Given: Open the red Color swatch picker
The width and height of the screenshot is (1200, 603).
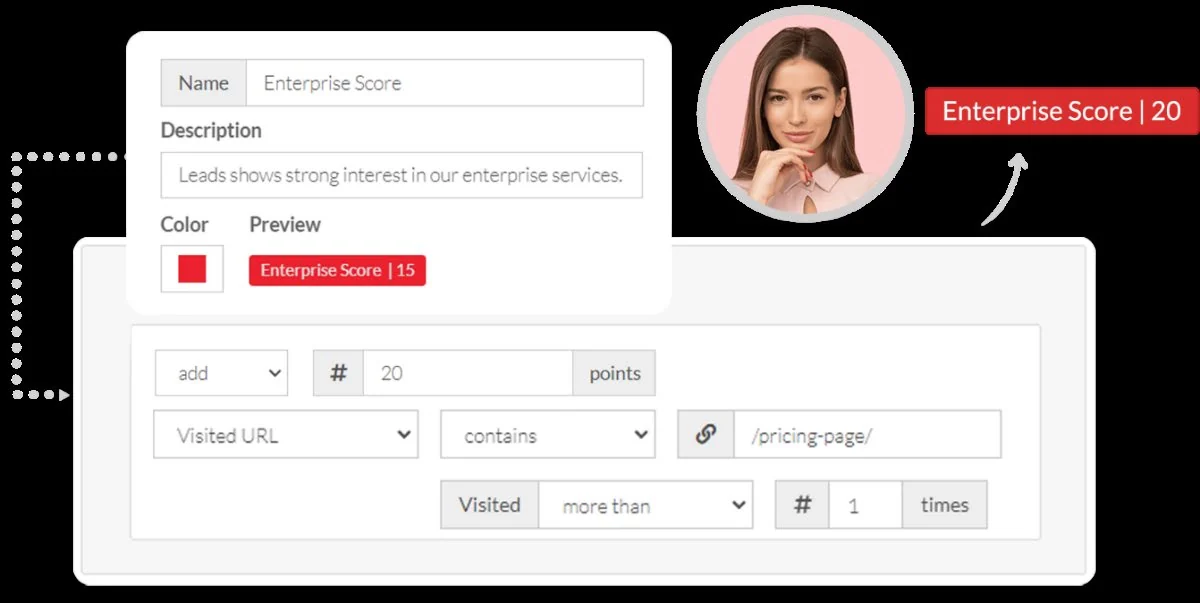Looking at the screenshot, I should click(192, 269).
